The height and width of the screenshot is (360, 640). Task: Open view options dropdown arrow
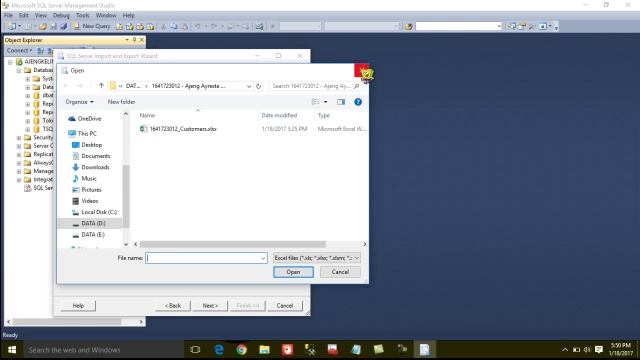click(x=326, y=102)
